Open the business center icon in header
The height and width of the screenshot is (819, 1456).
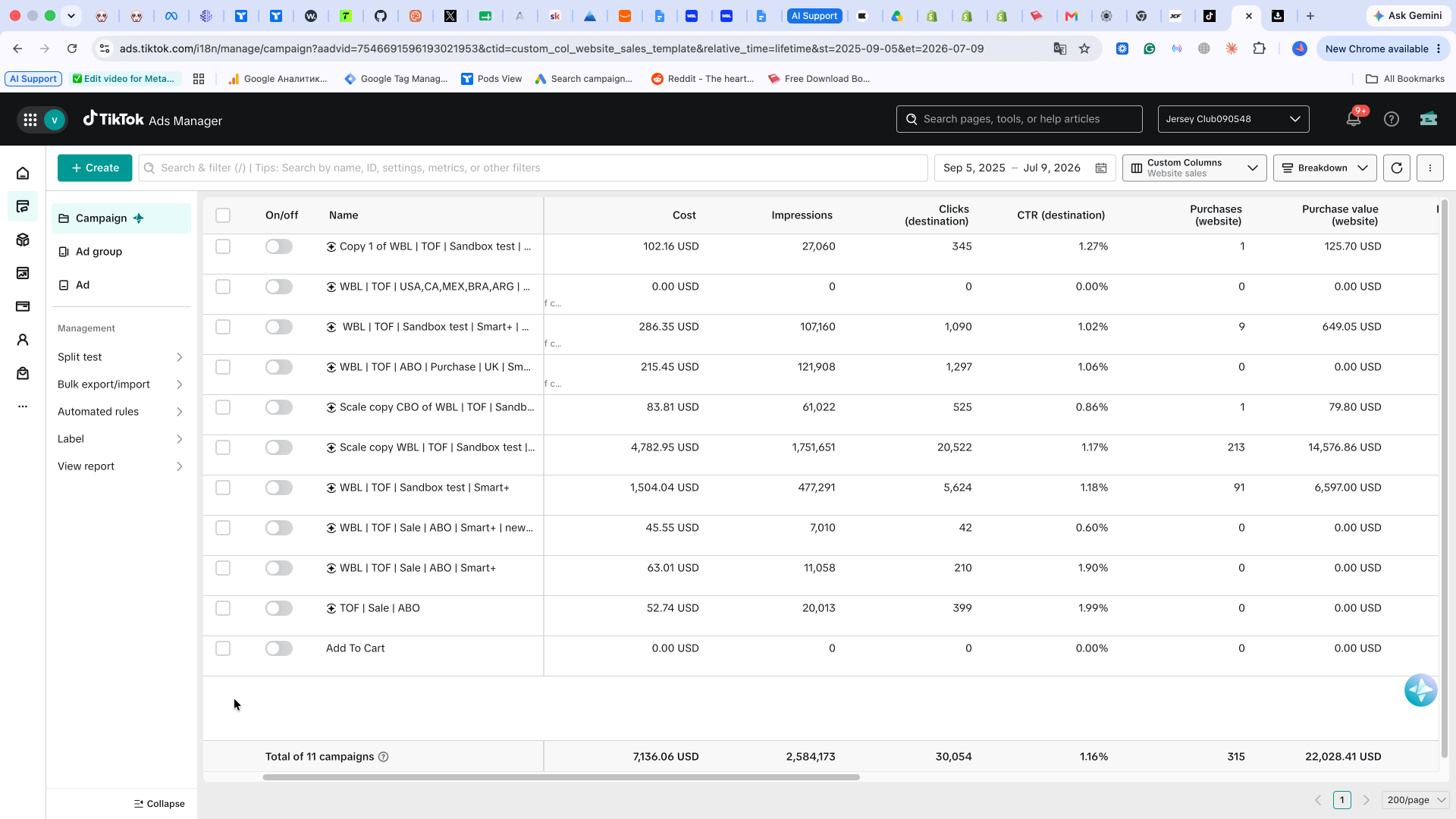tap(1429, 119)
